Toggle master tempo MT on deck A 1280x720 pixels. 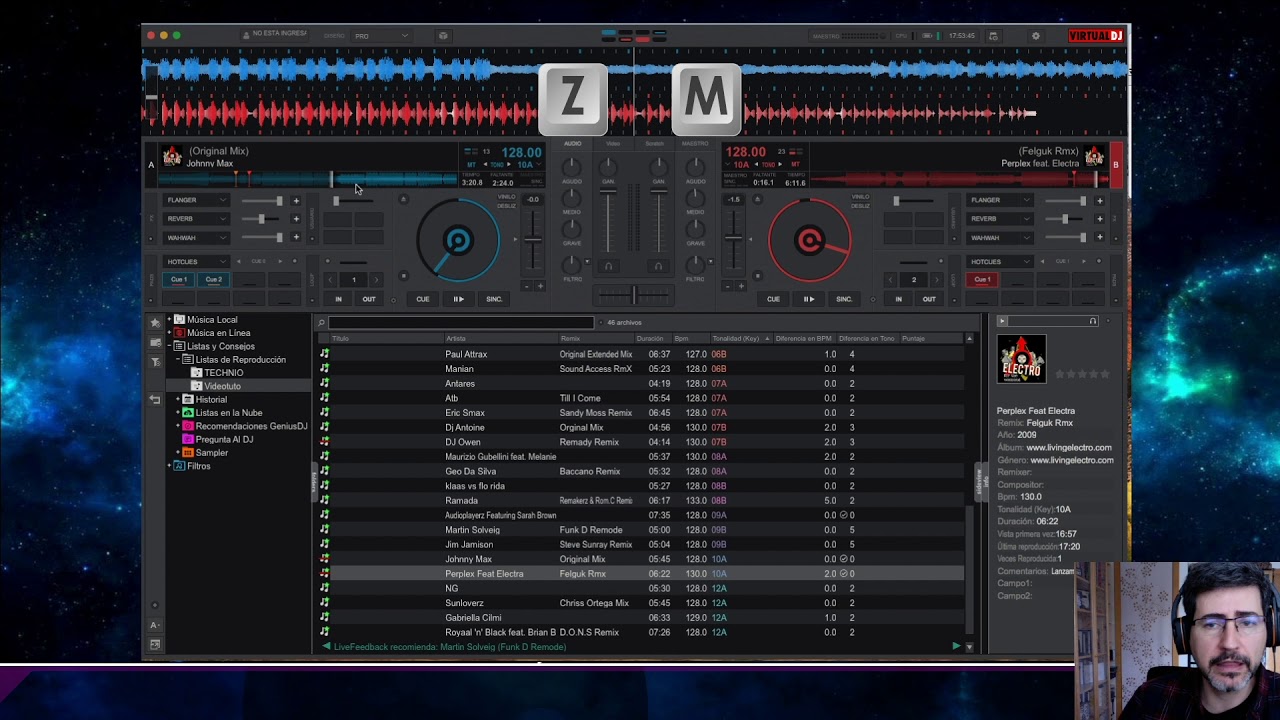472,165
